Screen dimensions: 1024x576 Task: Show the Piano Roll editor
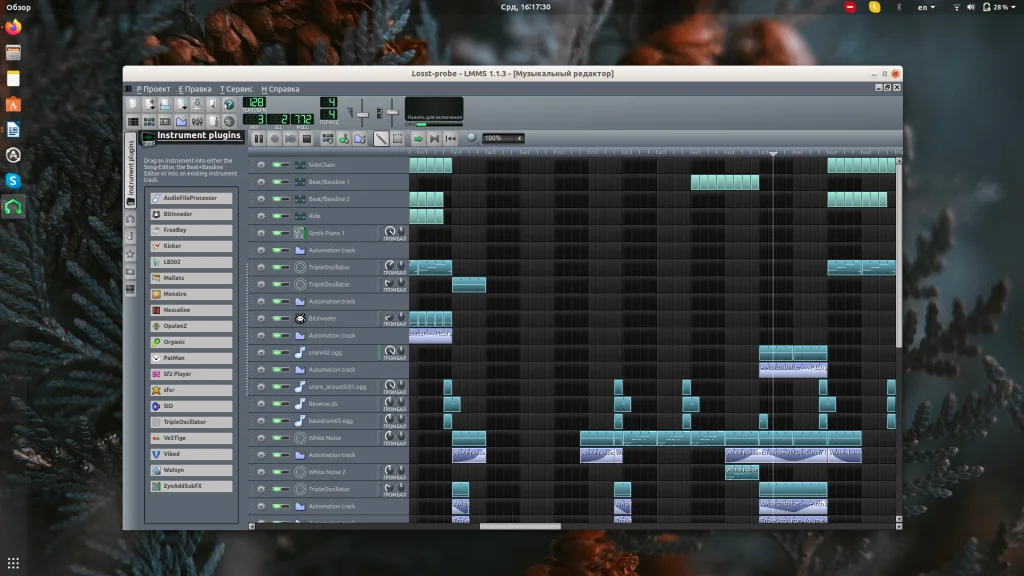pos(166,121)
